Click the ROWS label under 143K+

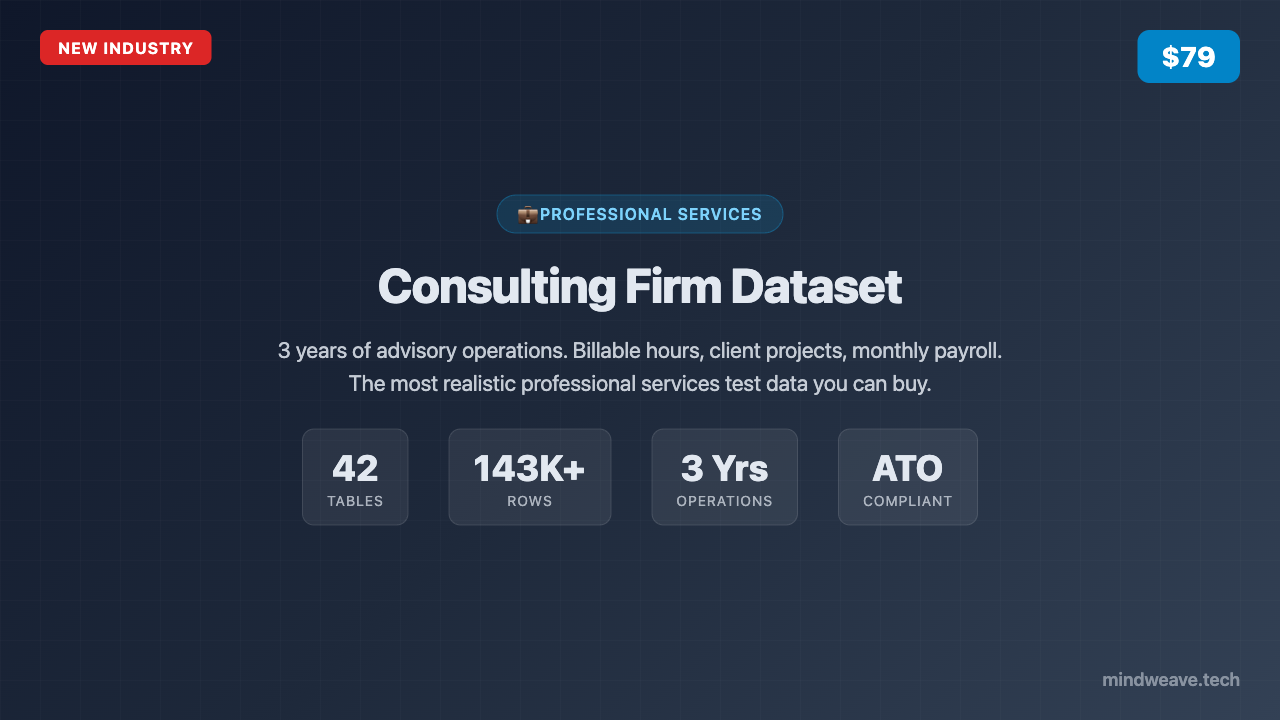(529, 501)
